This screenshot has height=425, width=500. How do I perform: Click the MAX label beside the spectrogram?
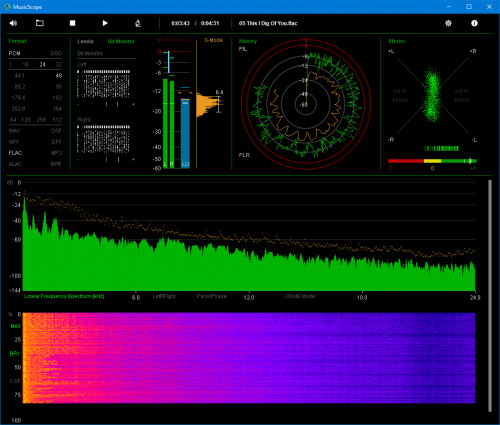click(15, 326)
